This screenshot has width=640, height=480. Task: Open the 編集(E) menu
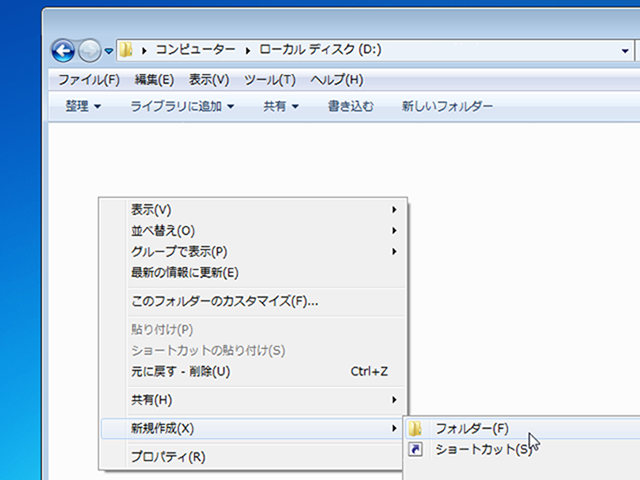[x=154, y=80]
